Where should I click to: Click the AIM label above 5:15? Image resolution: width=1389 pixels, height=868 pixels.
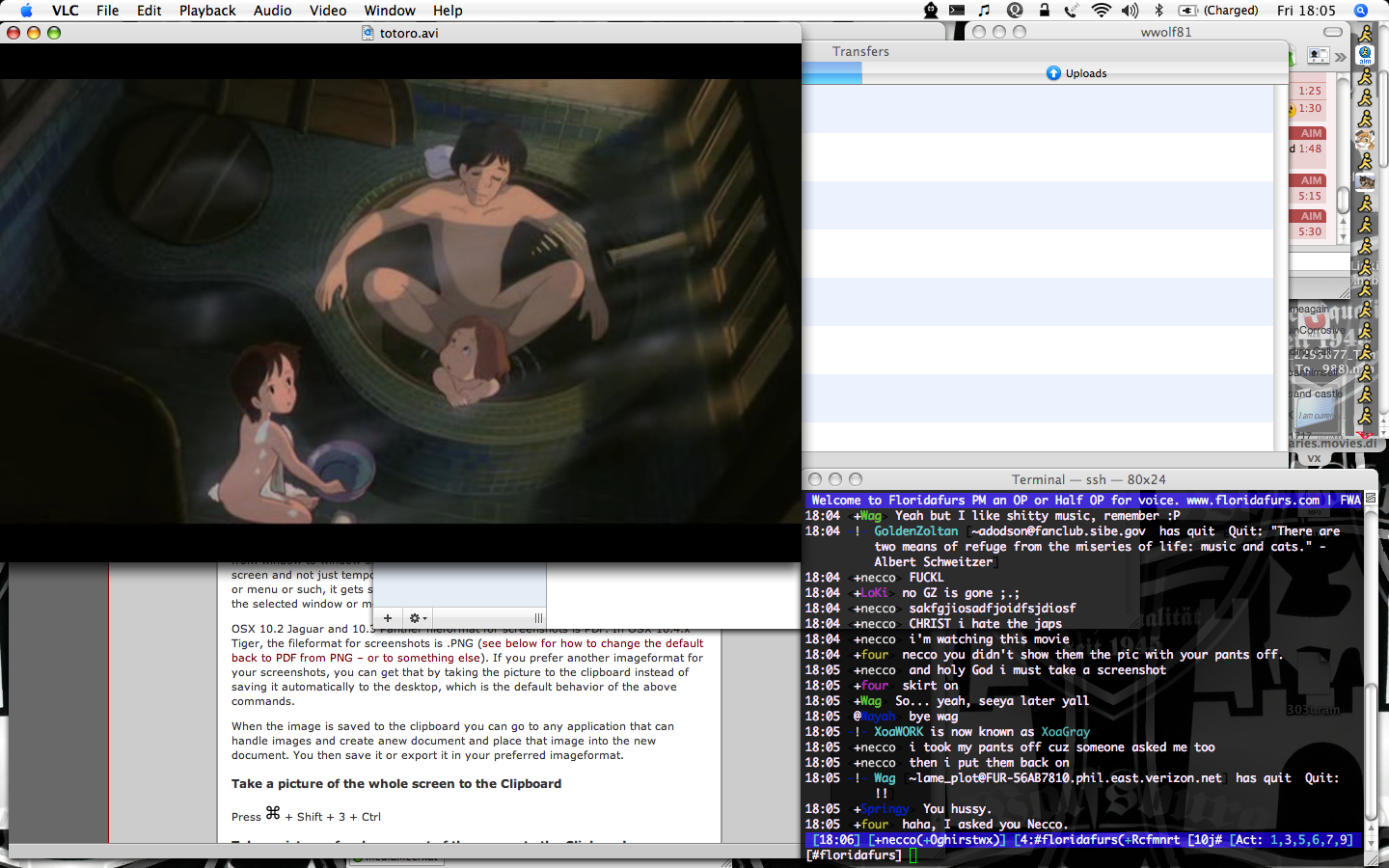[1311, 180]
